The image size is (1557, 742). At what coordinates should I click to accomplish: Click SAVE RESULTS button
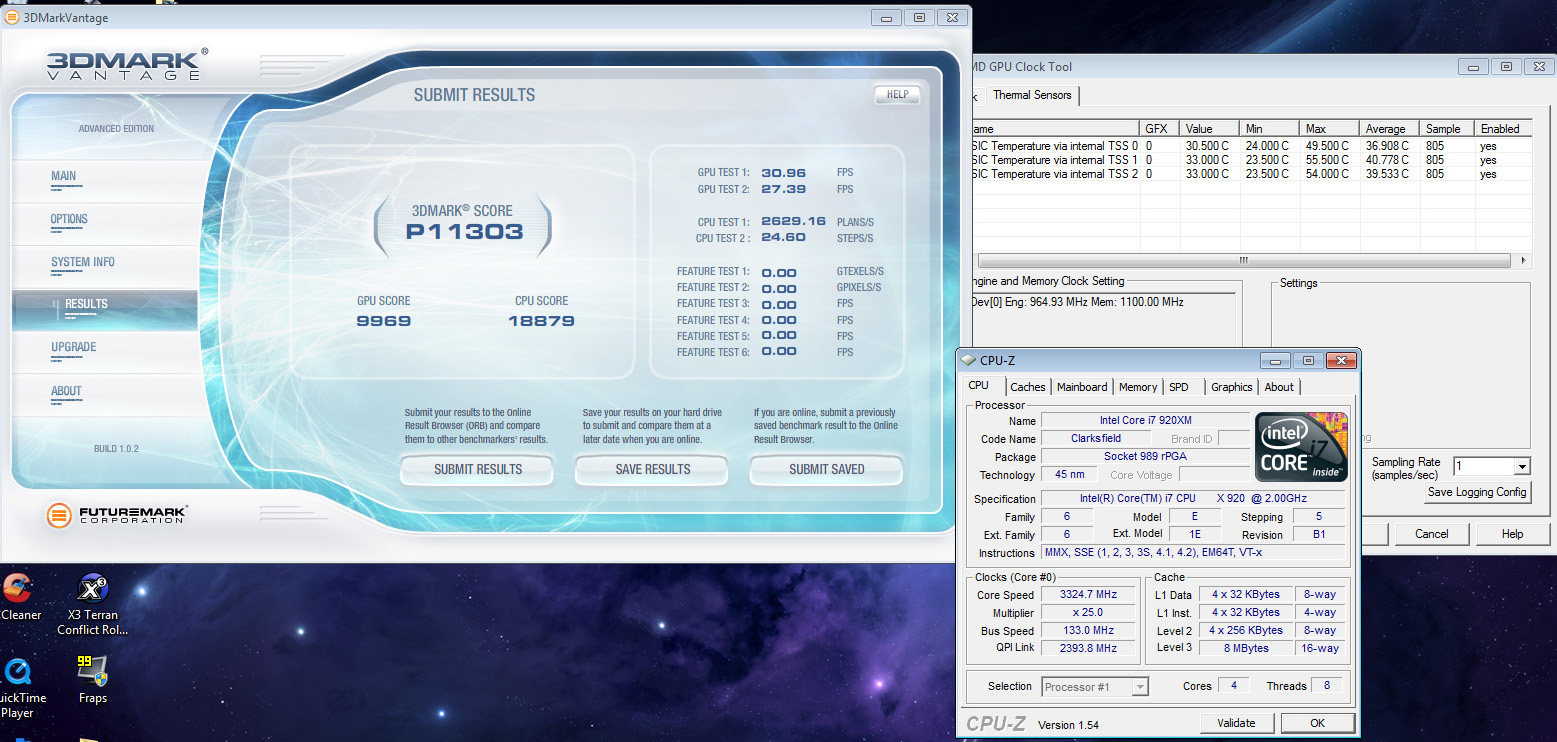(x=652, y=469)
